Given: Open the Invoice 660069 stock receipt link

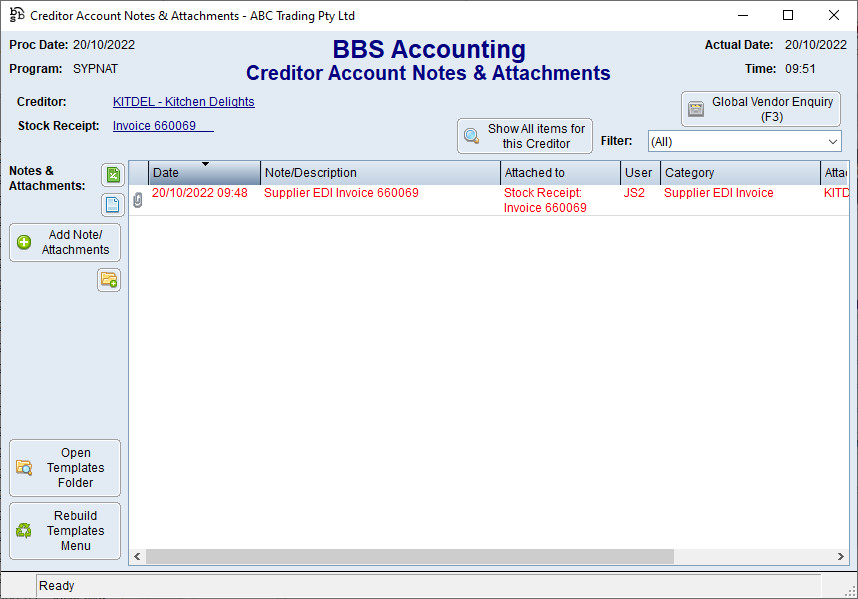Looking at the screenshot, I should pos(154,126).
